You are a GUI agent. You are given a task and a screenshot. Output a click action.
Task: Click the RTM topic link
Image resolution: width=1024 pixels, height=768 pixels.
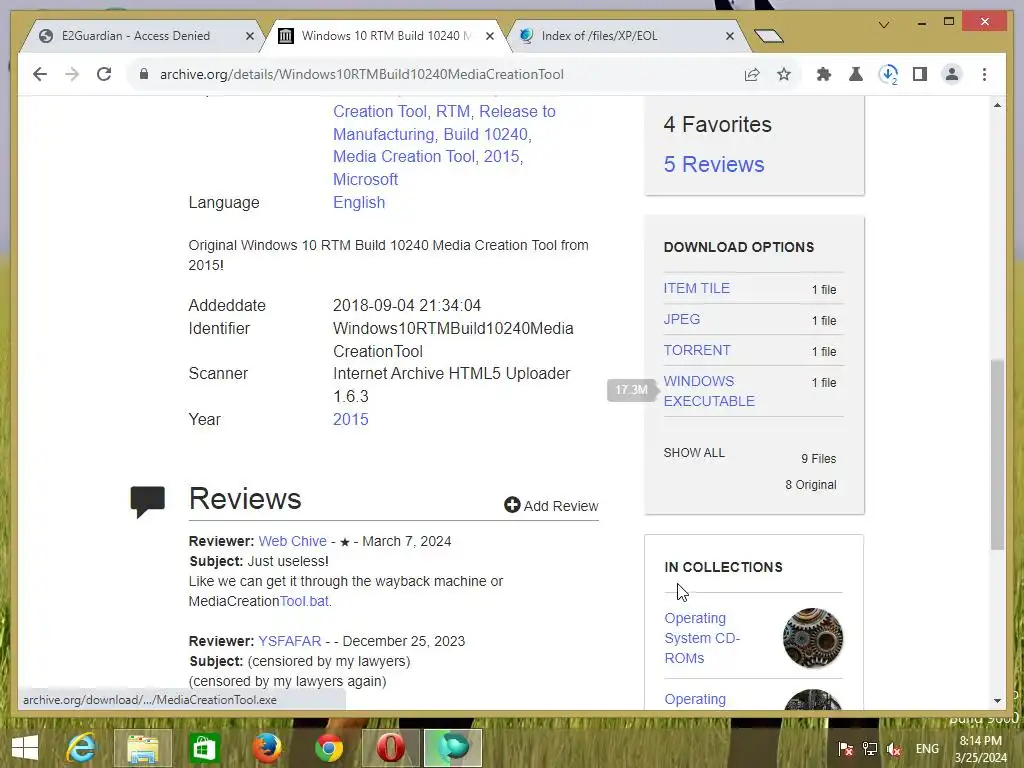click(453, 112)
